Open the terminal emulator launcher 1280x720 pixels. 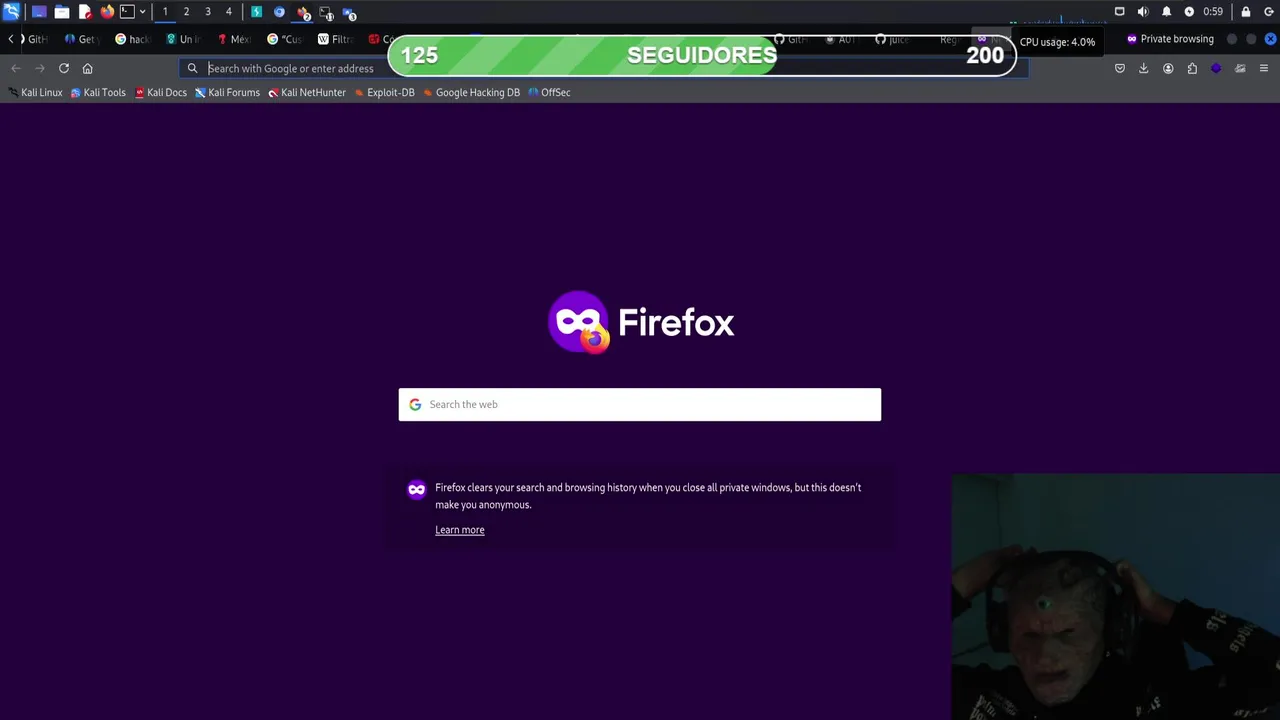coord(127,12)
